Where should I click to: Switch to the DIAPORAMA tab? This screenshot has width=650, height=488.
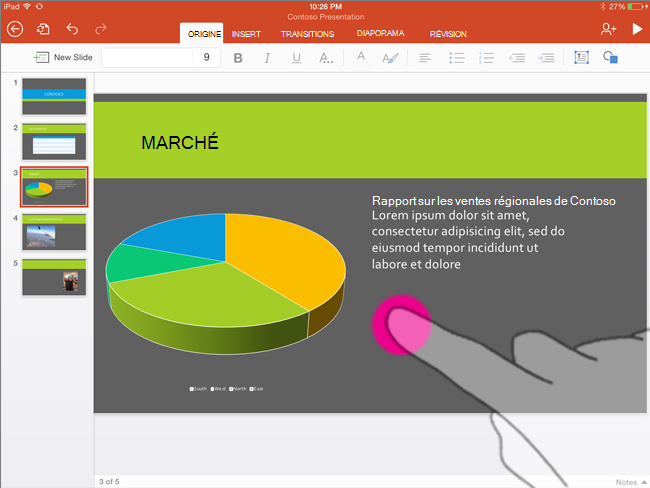click(380, 33)
